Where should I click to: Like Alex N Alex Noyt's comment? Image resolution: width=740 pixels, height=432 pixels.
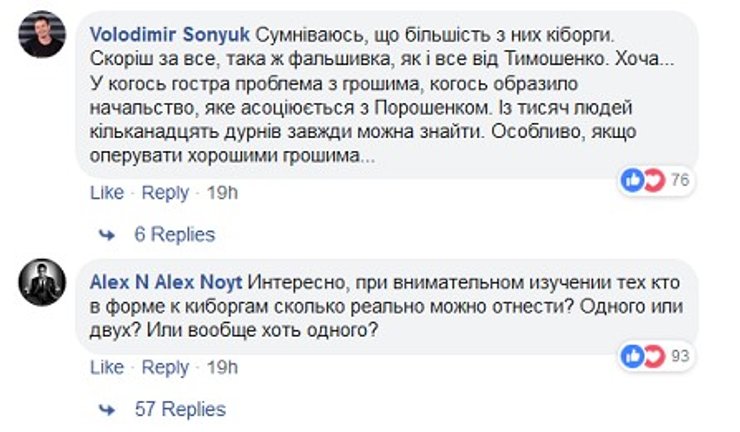click(x=106, y=368)
